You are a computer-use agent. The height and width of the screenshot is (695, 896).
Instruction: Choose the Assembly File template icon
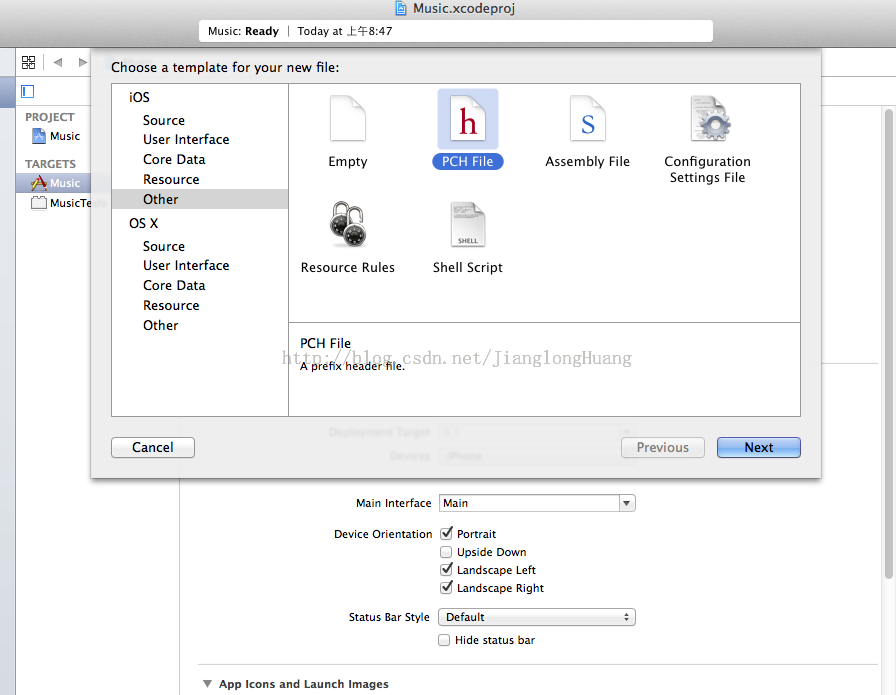587,119
